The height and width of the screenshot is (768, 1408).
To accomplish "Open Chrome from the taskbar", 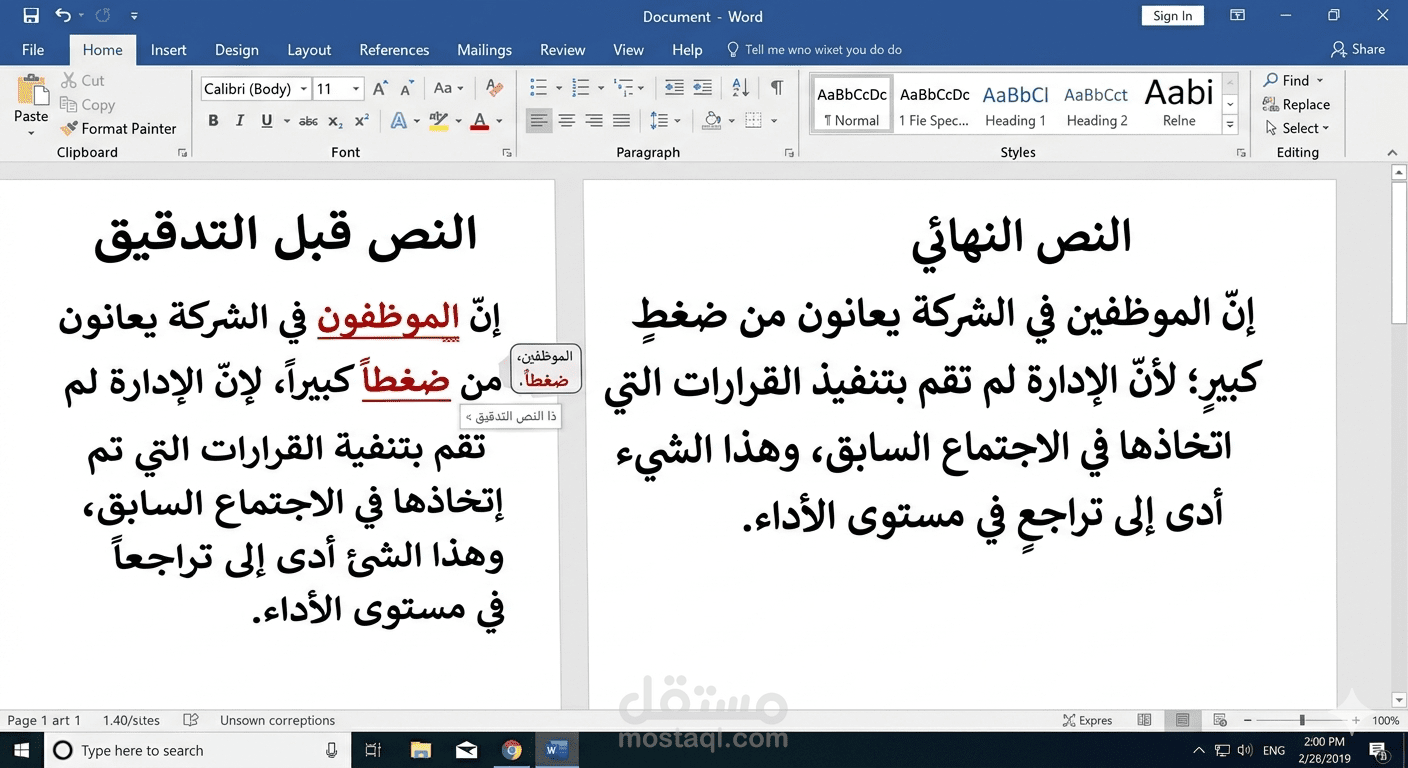I will pos(512,750).
